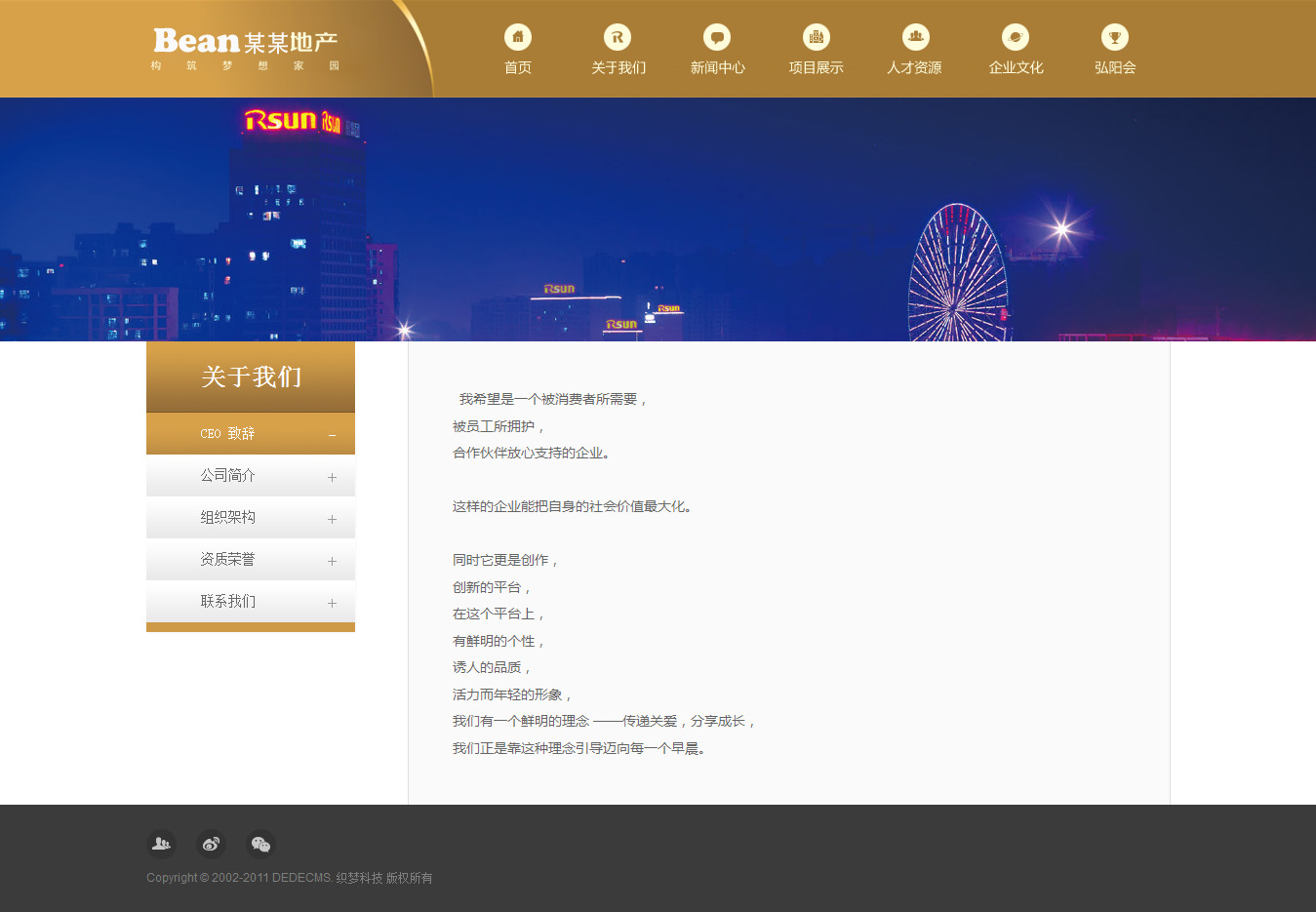1316x912 pixels.
Task: Click the speech bubble icon for 新闻中心
Action: click(x=717, y=37)
